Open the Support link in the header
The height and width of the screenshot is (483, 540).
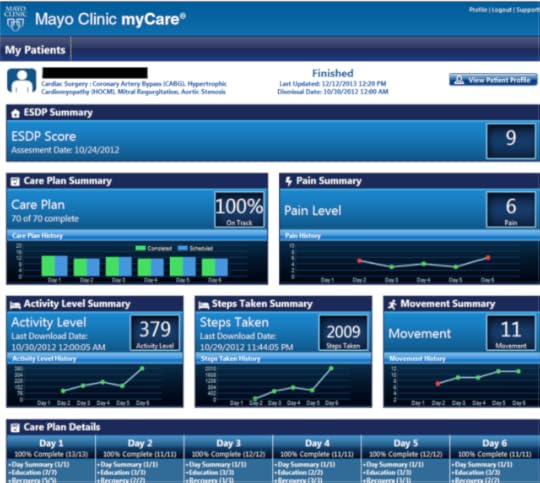pos(528,10)
